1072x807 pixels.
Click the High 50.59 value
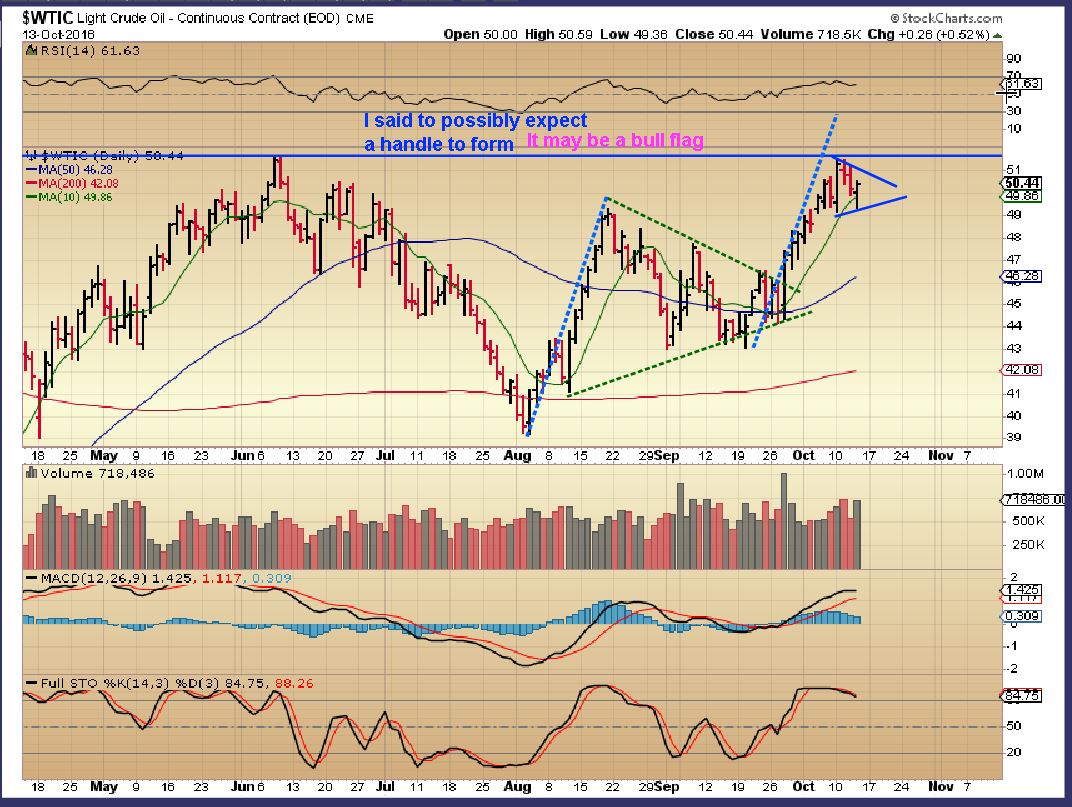click(x=559, y=34)
